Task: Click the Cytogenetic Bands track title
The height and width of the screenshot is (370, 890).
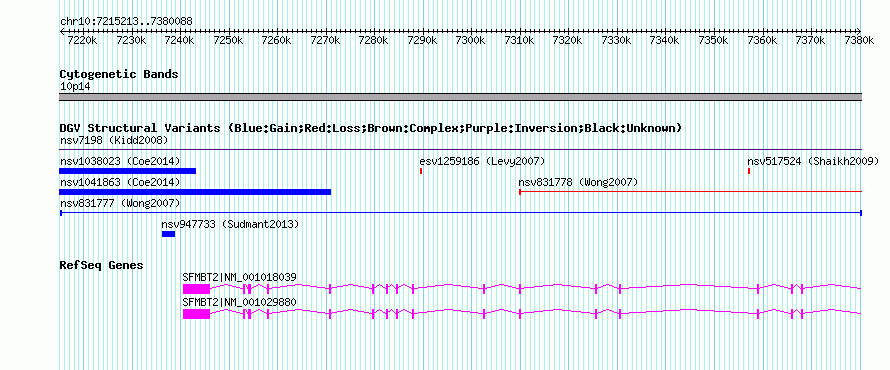Action: tap(119, 74)
